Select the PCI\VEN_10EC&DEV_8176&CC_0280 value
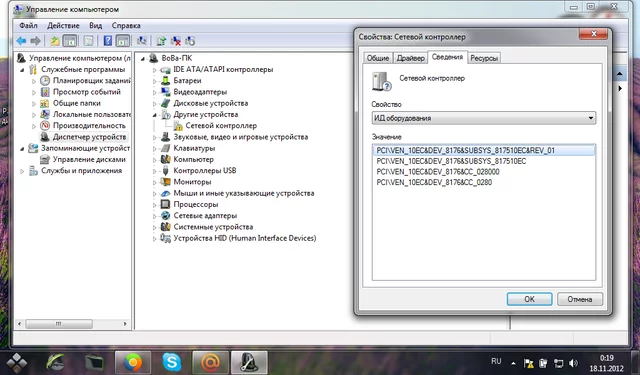The width and height of the screenshot is (640, 375). [x=434, y=182]
